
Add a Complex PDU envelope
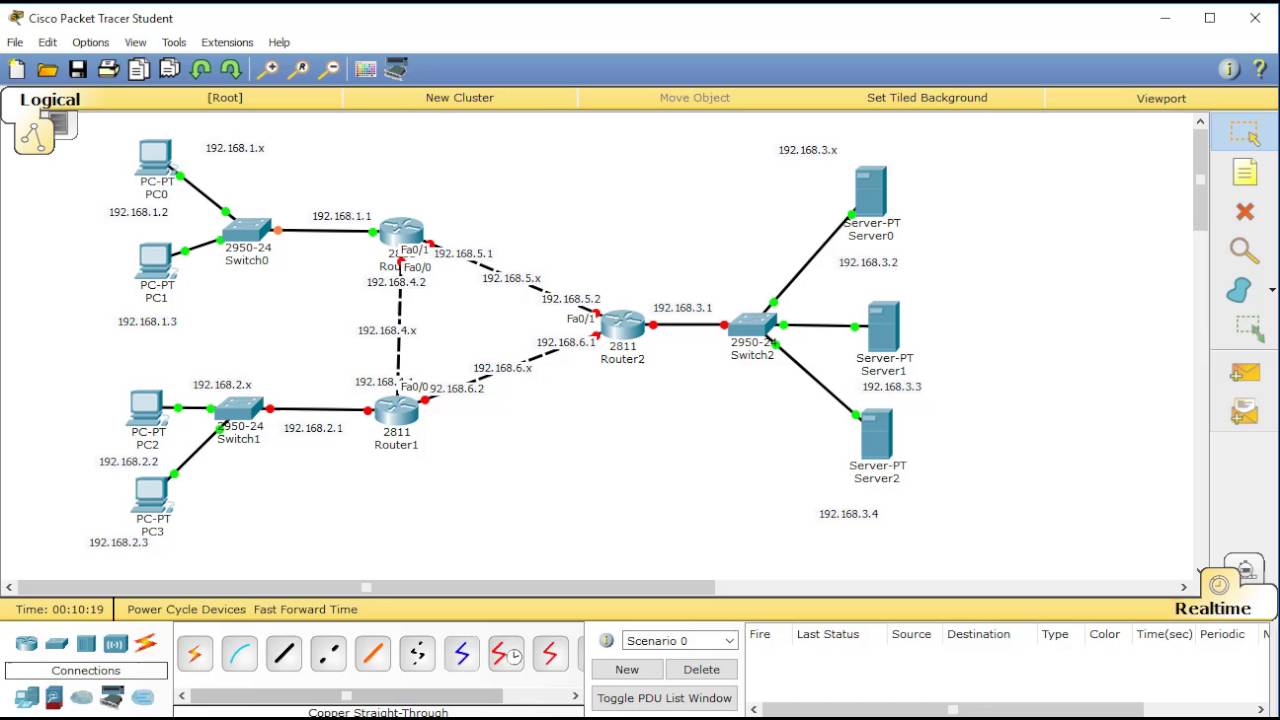pos(1245,411)
